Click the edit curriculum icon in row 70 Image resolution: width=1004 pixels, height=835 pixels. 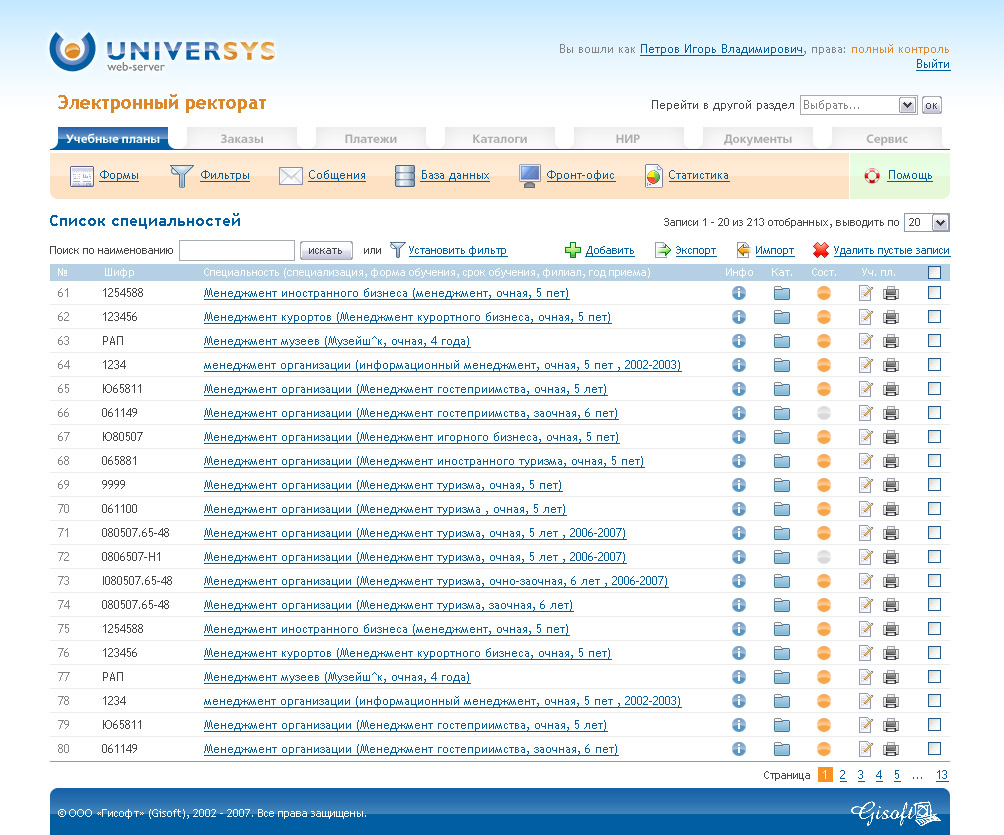coord(866,509)
